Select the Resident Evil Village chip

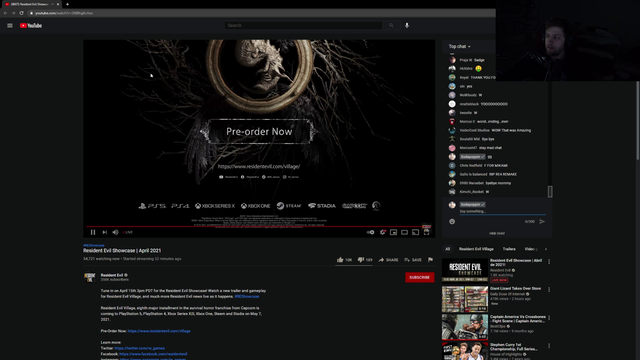coord(476,249)
